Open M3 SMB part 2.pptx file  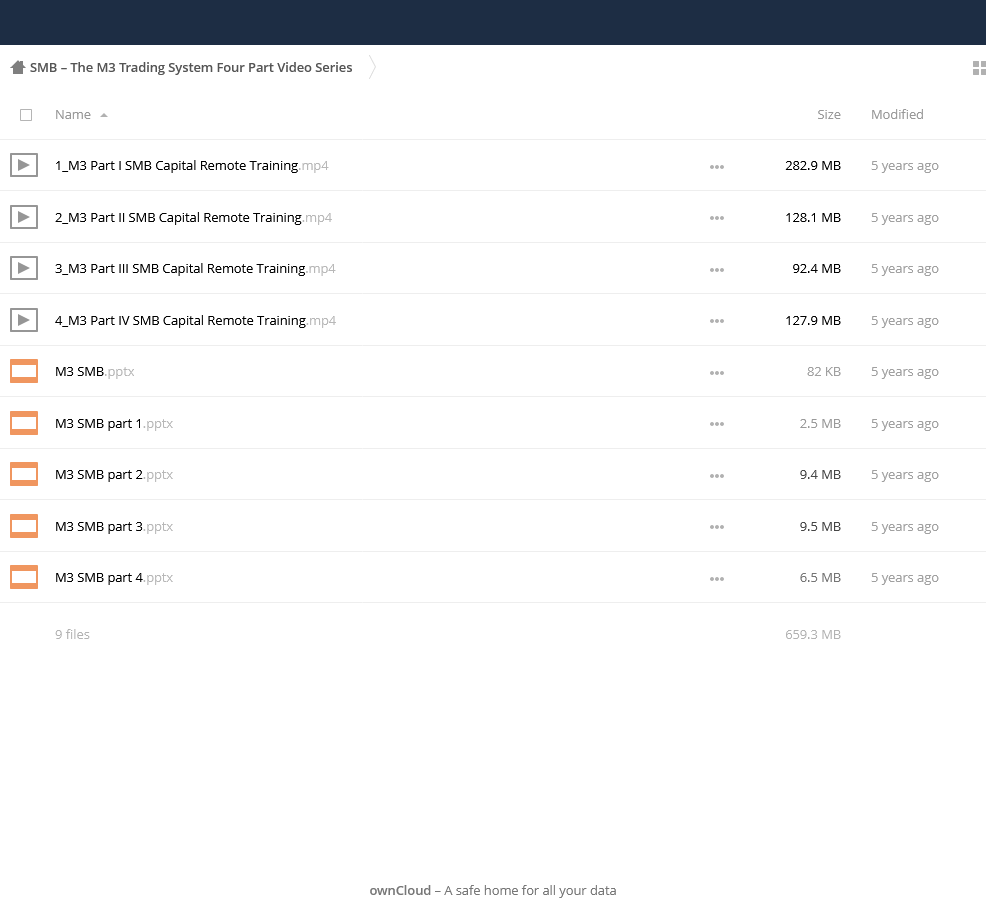point(114,474)
